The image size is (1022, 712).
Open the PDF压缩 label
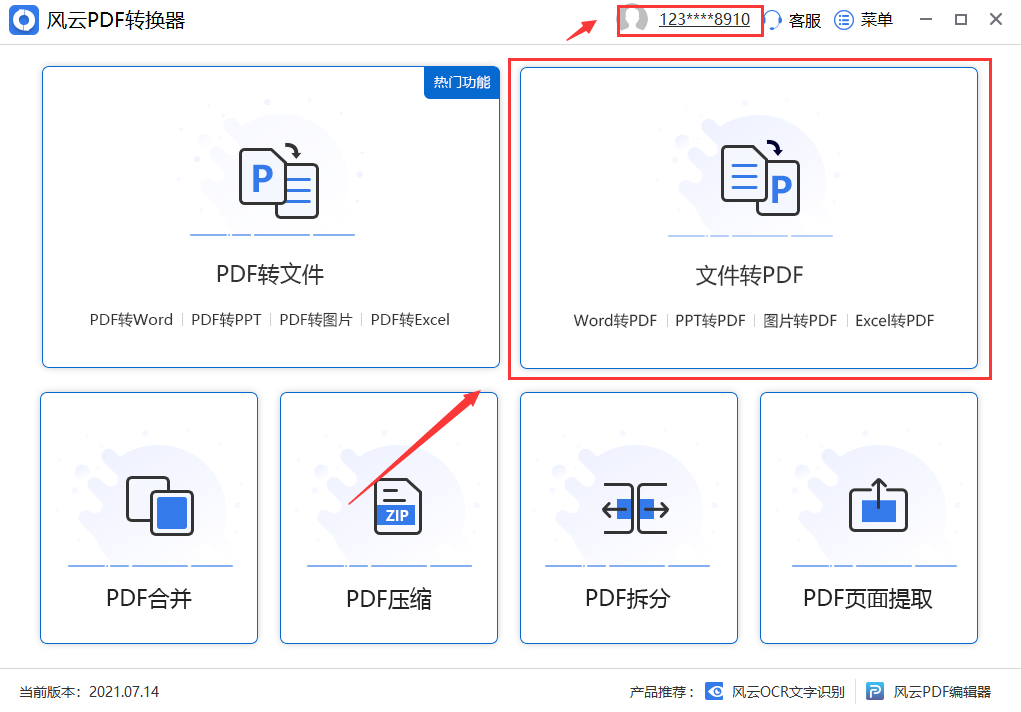[388, 599]
